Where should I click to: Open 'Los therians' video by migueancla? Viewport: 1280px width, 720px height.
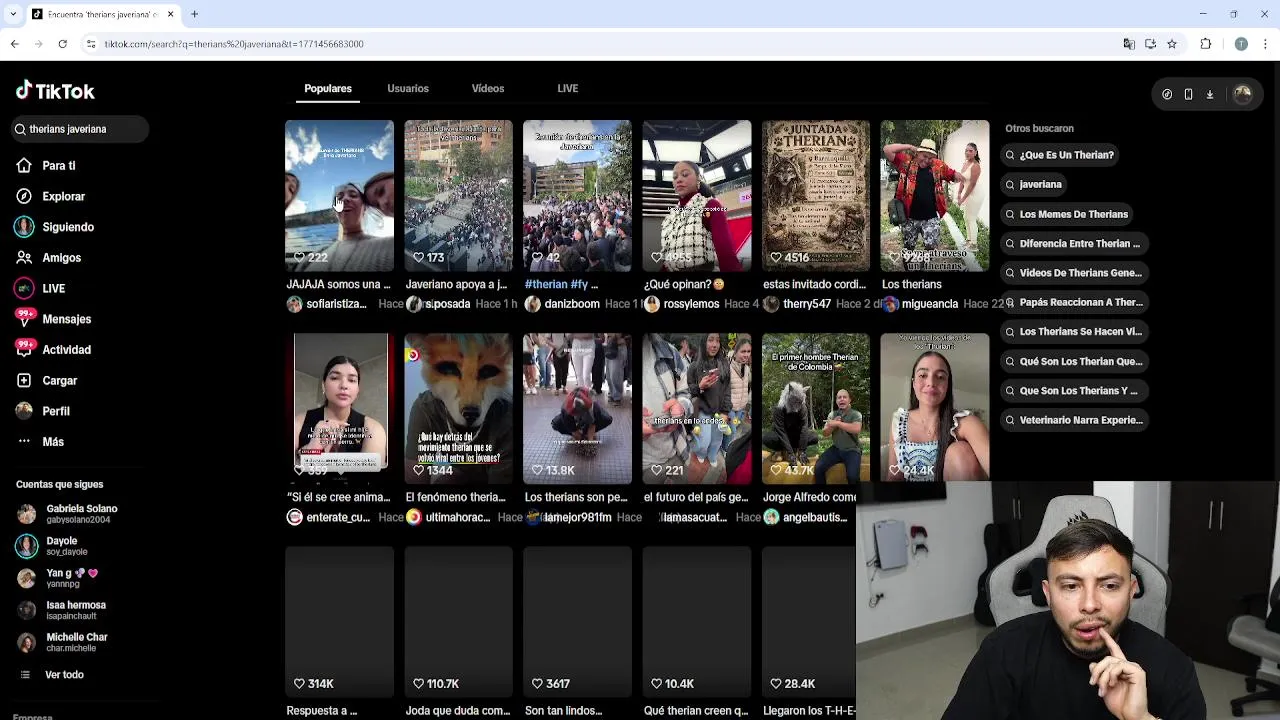click(x=935, y=196)
